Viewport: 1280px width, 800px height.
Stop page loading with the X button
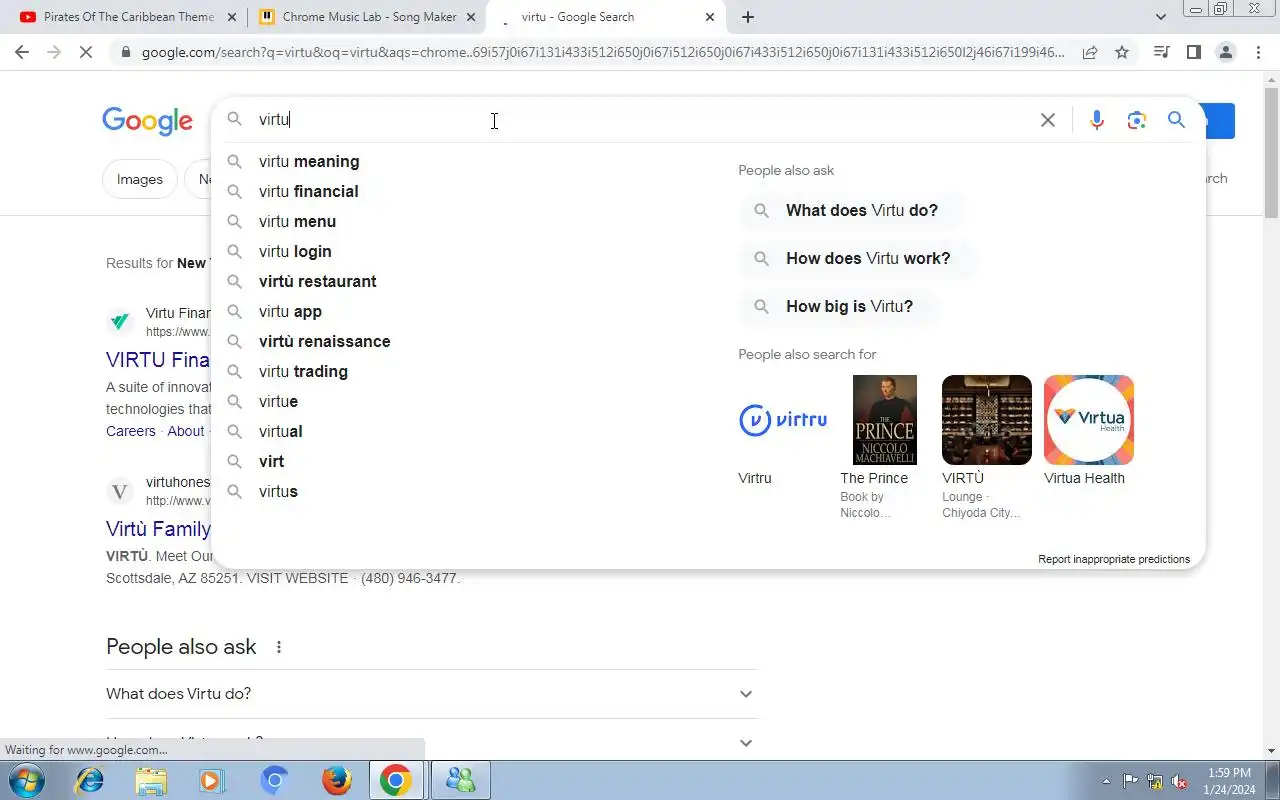[86, 52]
